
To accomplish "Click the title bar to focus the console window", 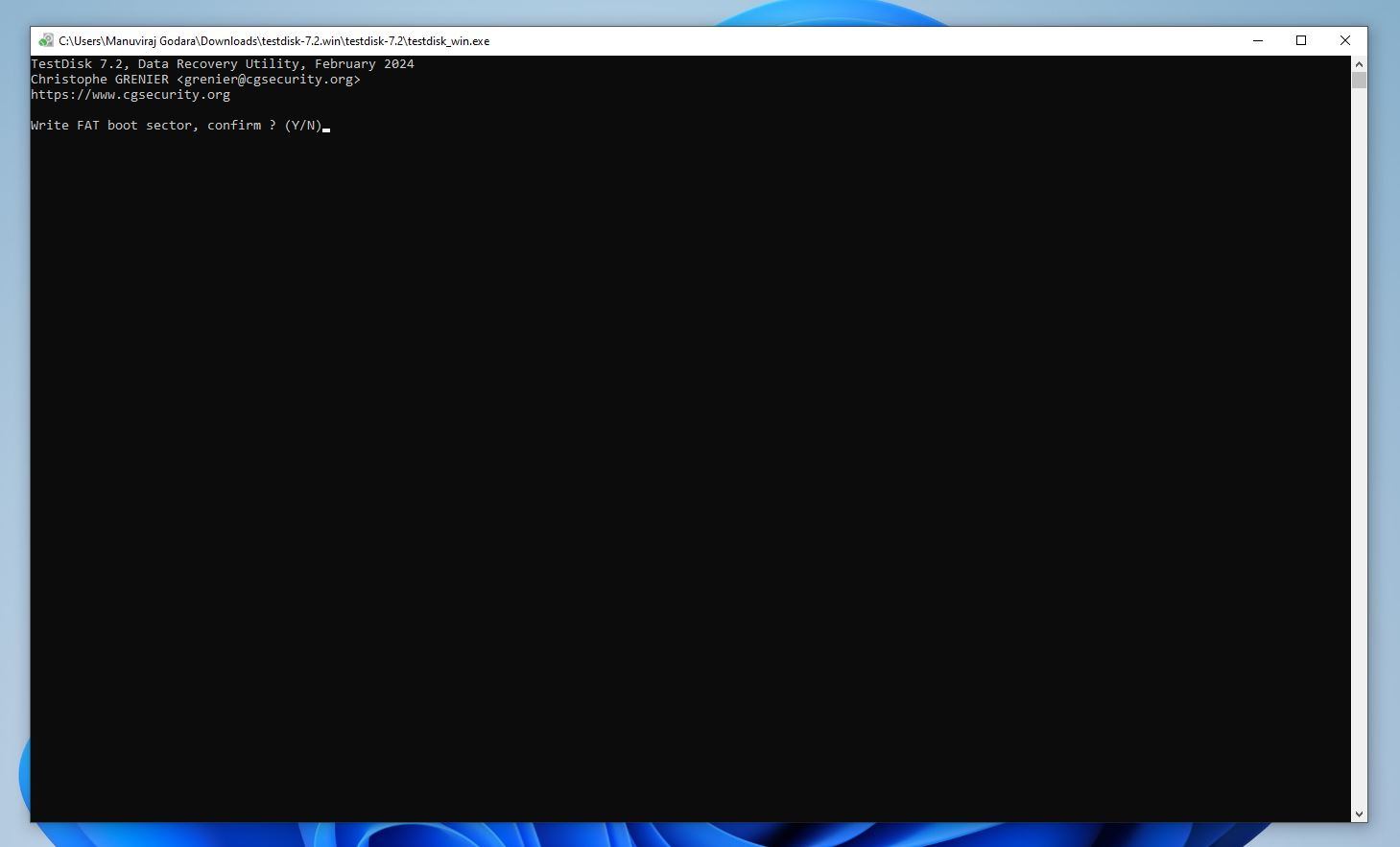I will (x=768, y=40).
